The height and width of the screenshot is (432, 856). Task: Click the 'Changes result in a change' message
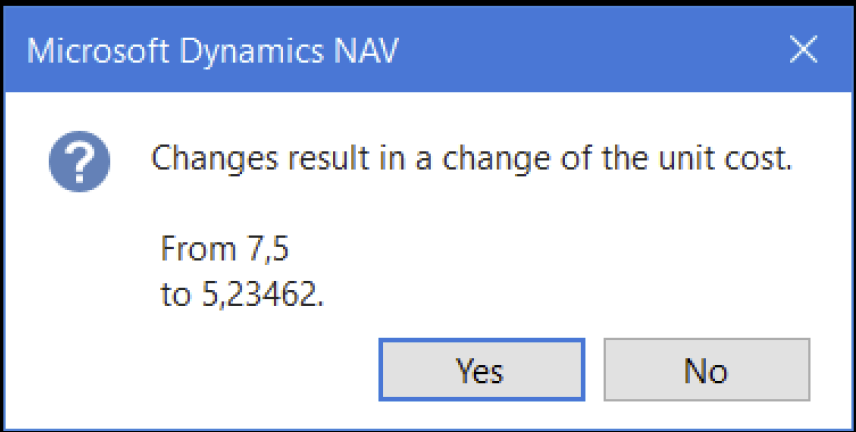coord(471,159)
